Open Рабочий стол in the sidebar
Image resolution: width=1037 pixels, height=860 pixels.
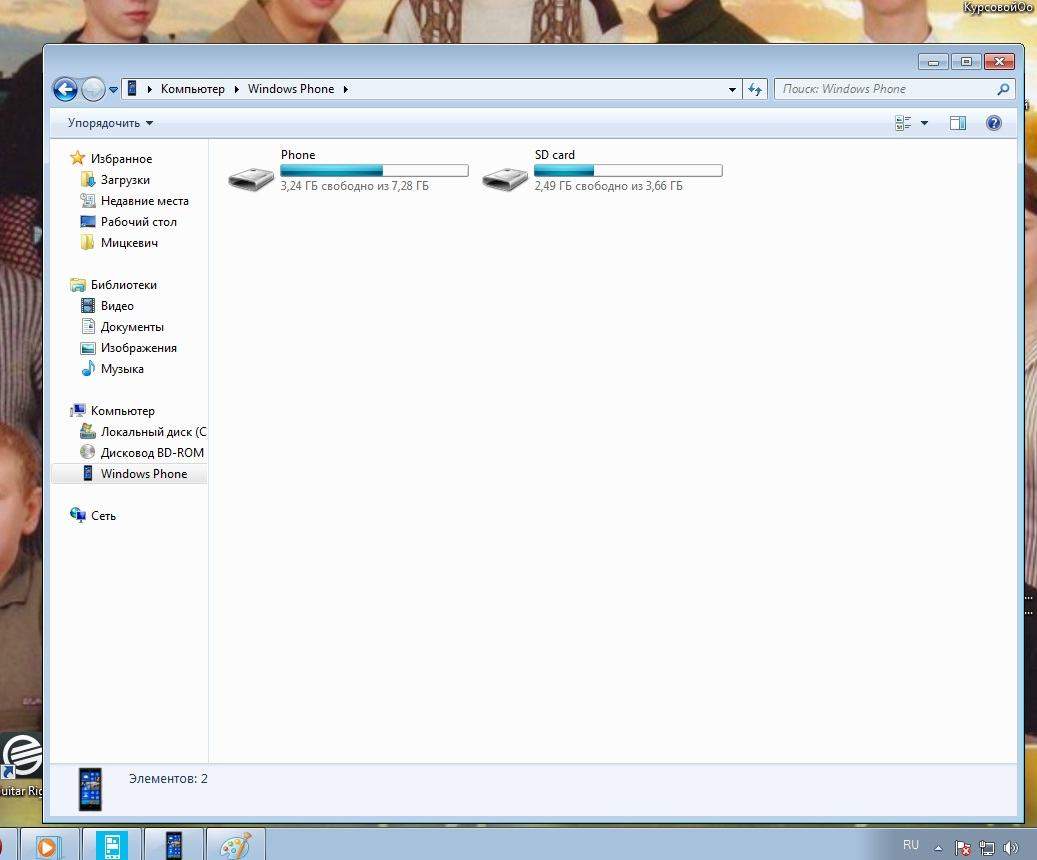(x=138, y=222)
